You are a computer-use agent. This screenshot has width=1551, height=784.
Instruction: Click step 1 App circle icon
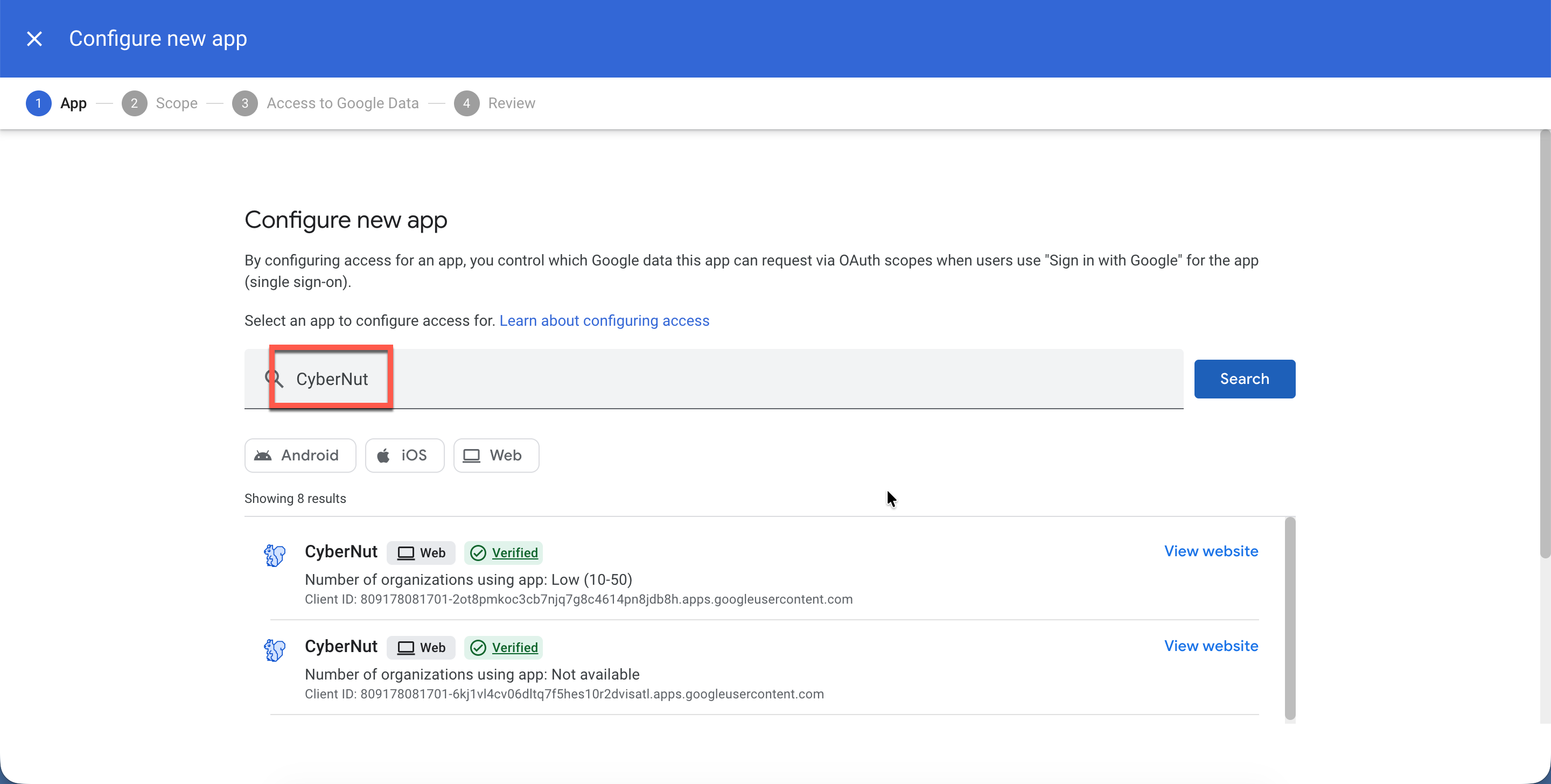[x=39, y=103]
